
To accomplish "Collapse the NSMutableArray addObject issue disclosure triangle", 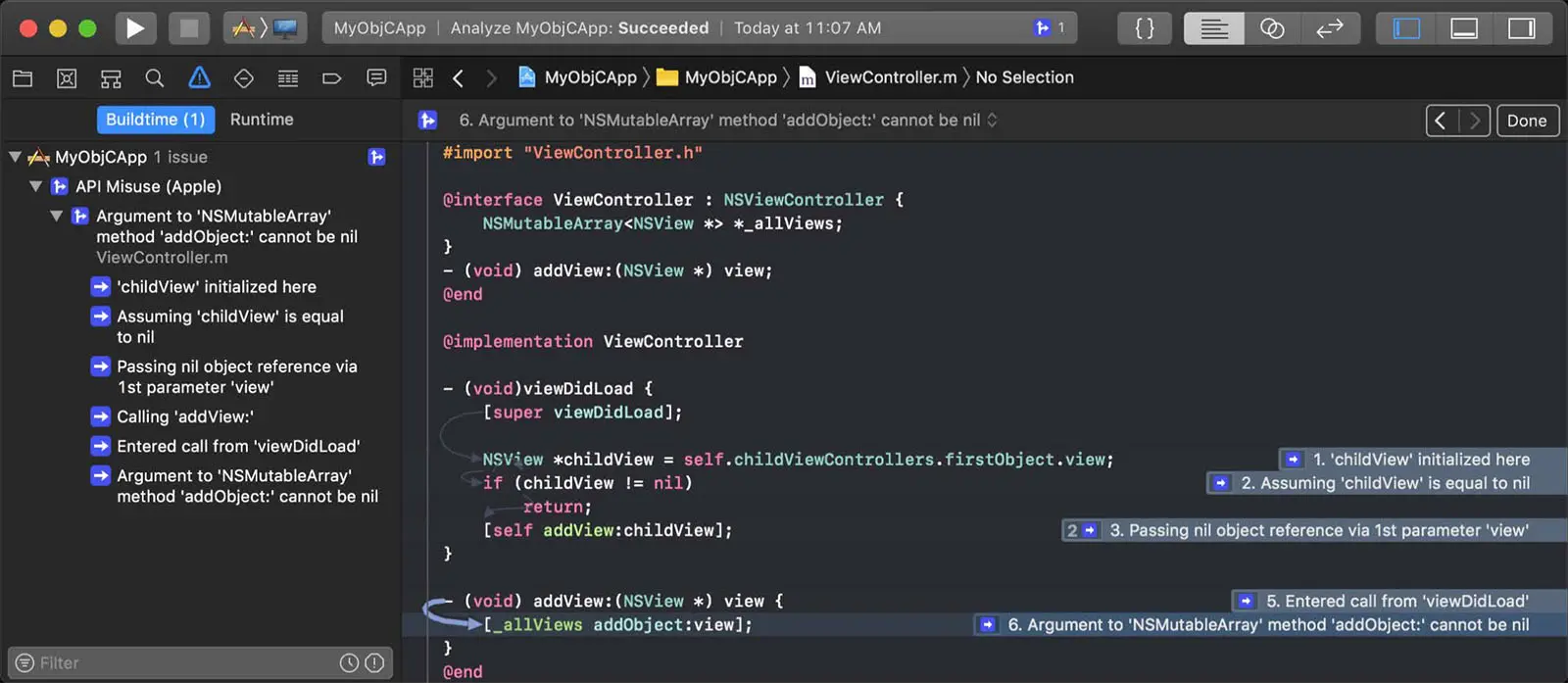I will 56,216.
